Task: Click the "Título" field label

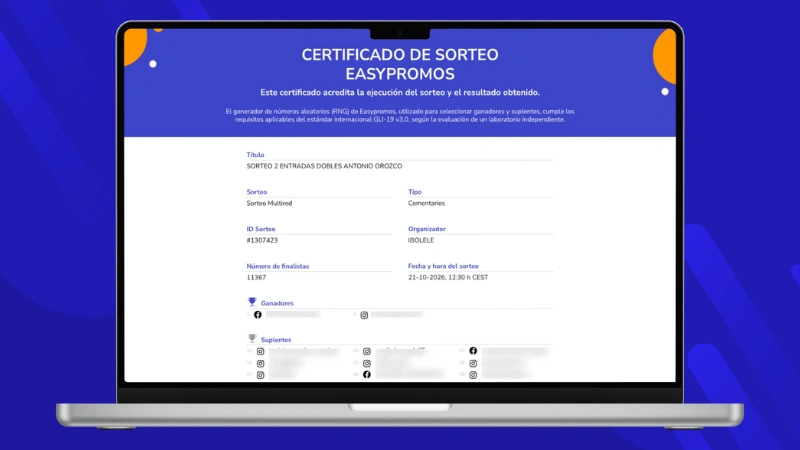Action: [x=255, y=155]
